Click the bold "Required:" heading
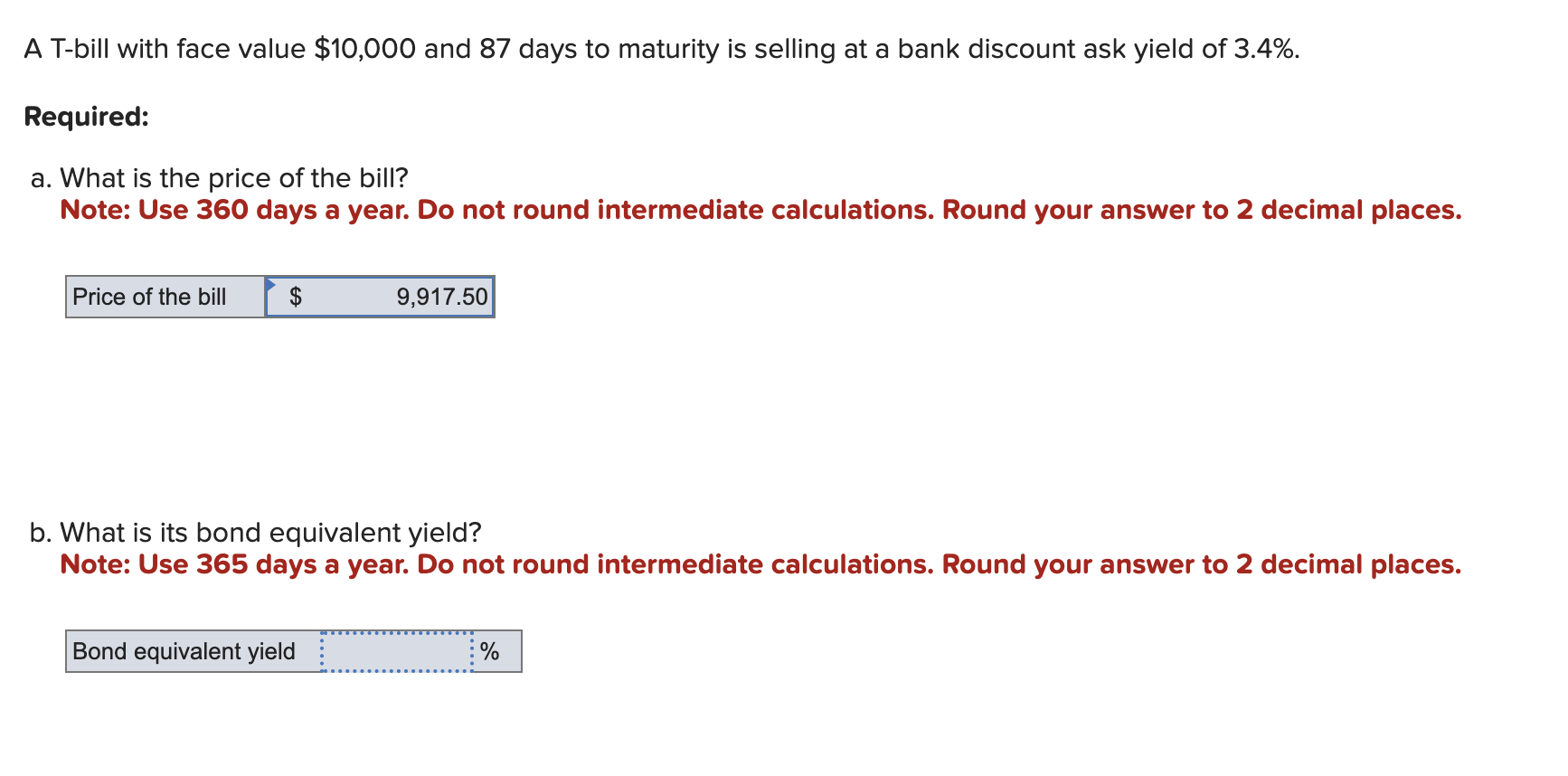 click(x=86, y=117)
